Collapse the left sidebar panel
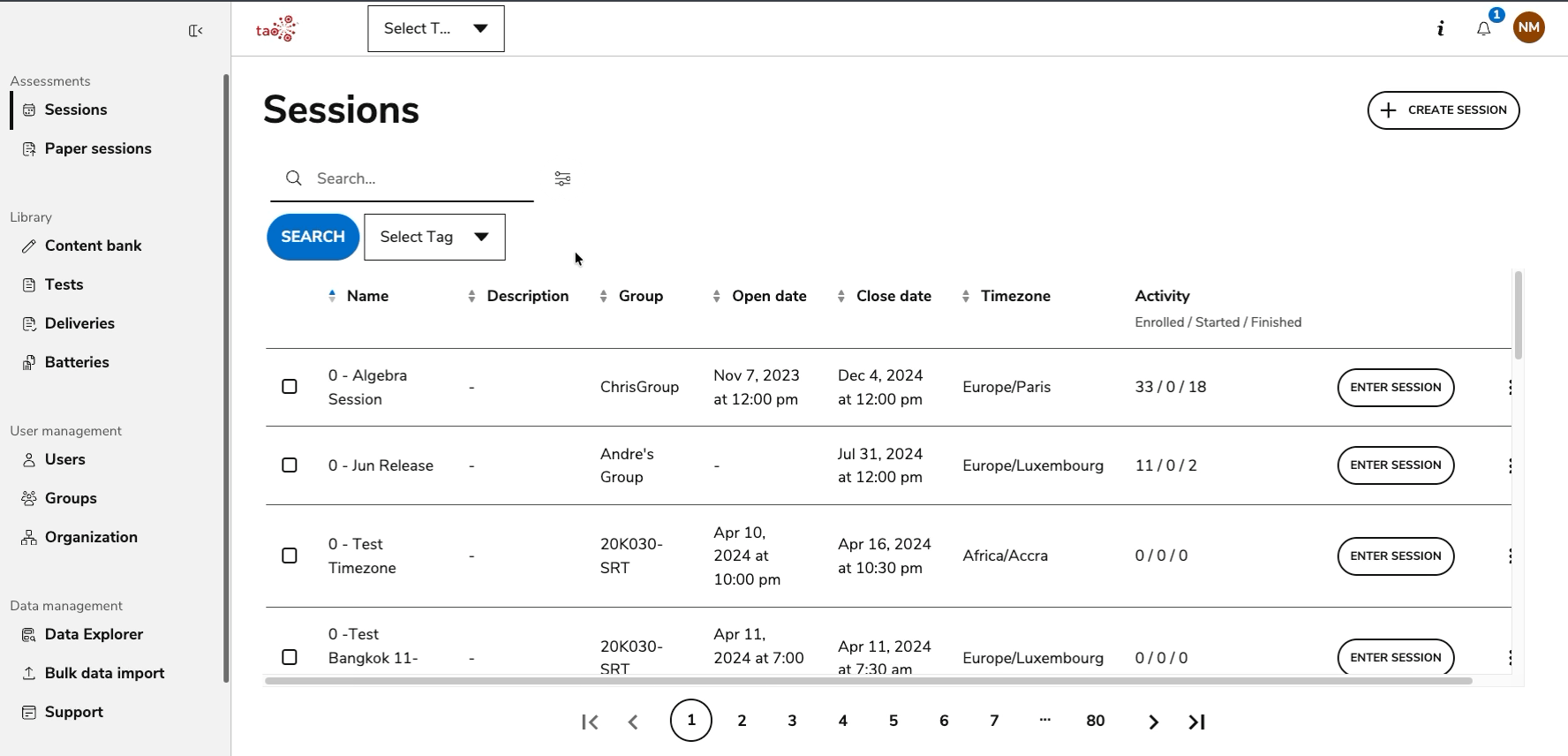 tap(196, 31)
